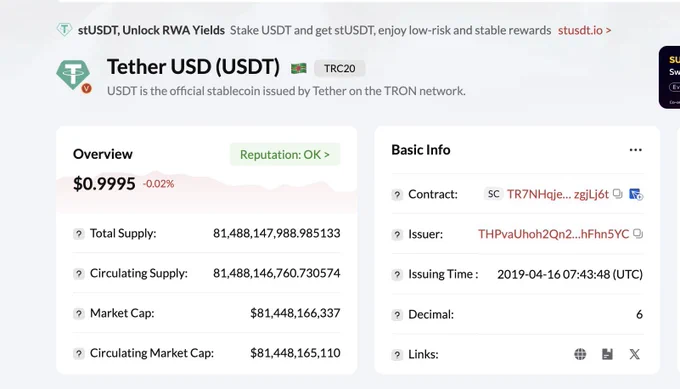The height and width of the screenshot is (389, 680).
Task: Open the X social link icon
Action: tap(634, 354)
